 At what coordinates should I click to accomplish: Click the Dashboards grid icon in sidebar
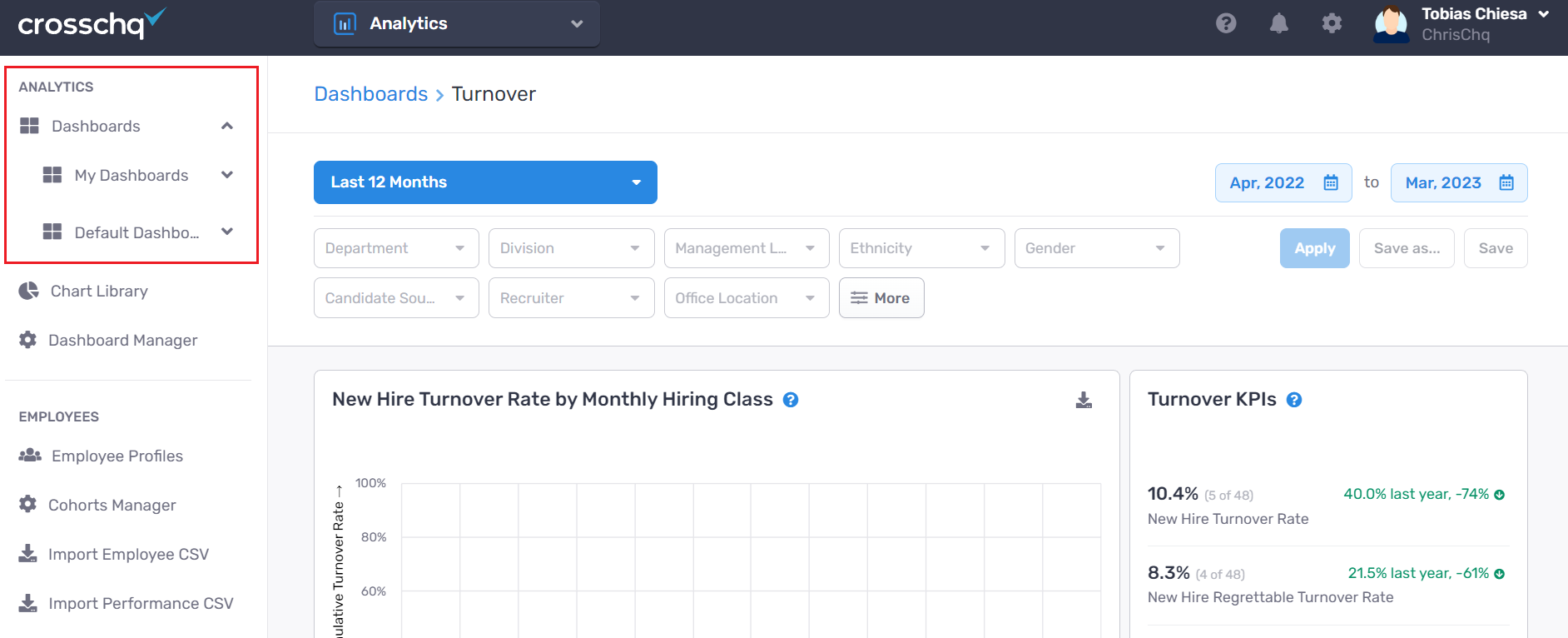coord(29,126)
